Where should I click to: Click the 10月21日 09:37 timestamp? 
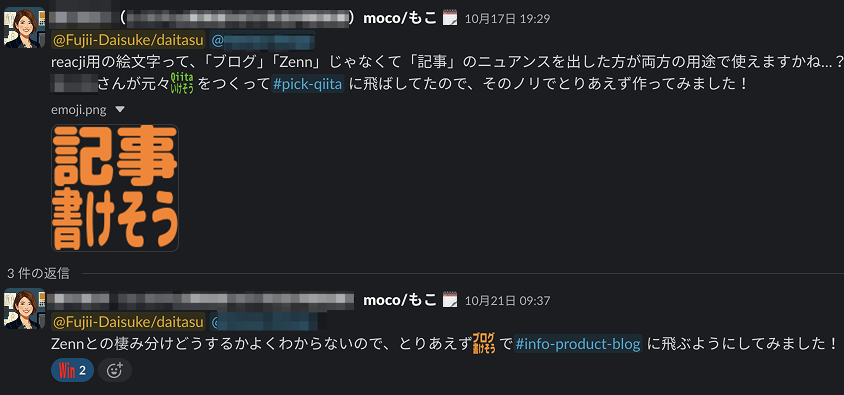tap(507, 300)
